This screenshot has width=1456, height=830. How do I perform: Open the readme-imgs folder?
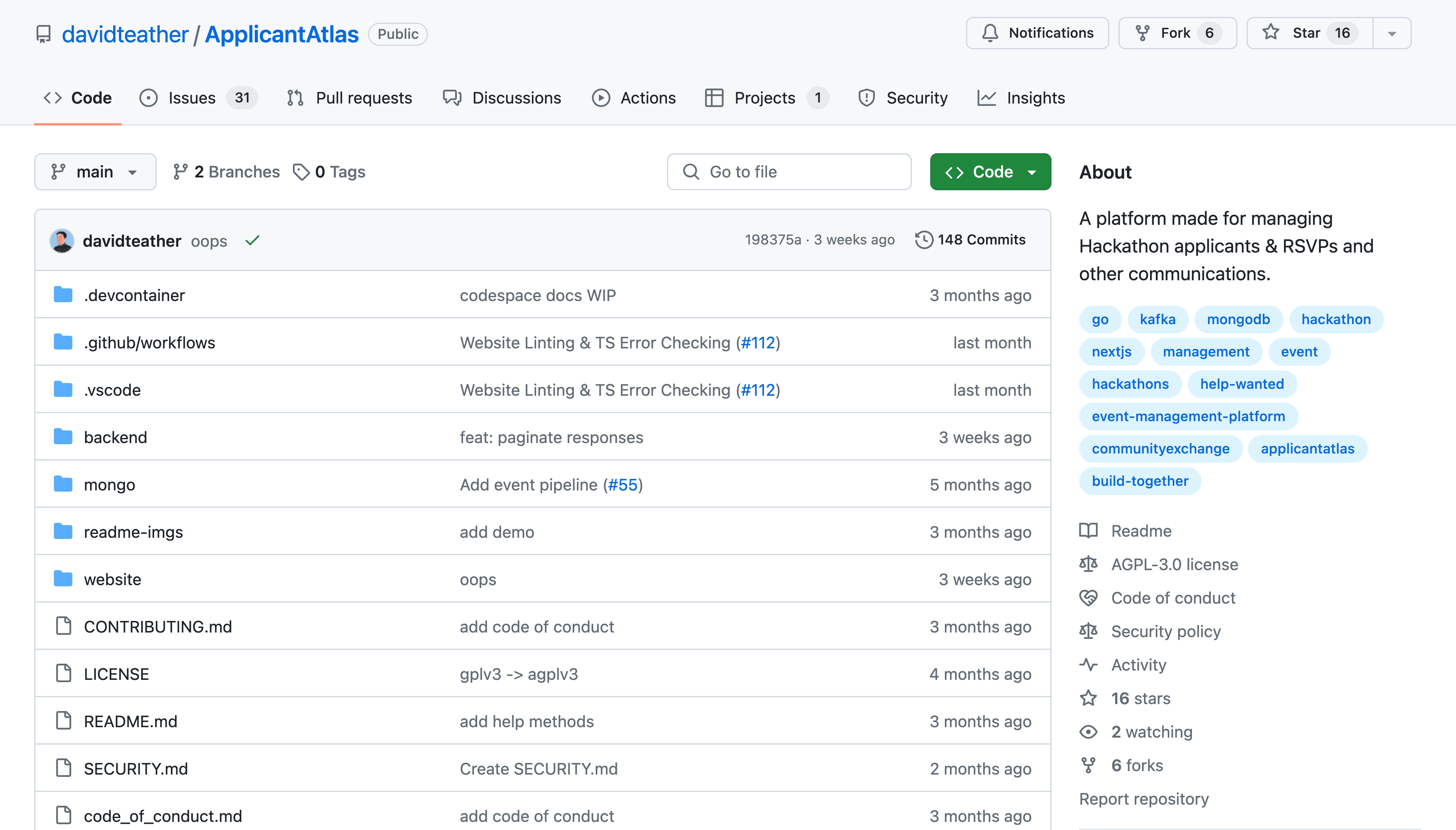(133, 532)
